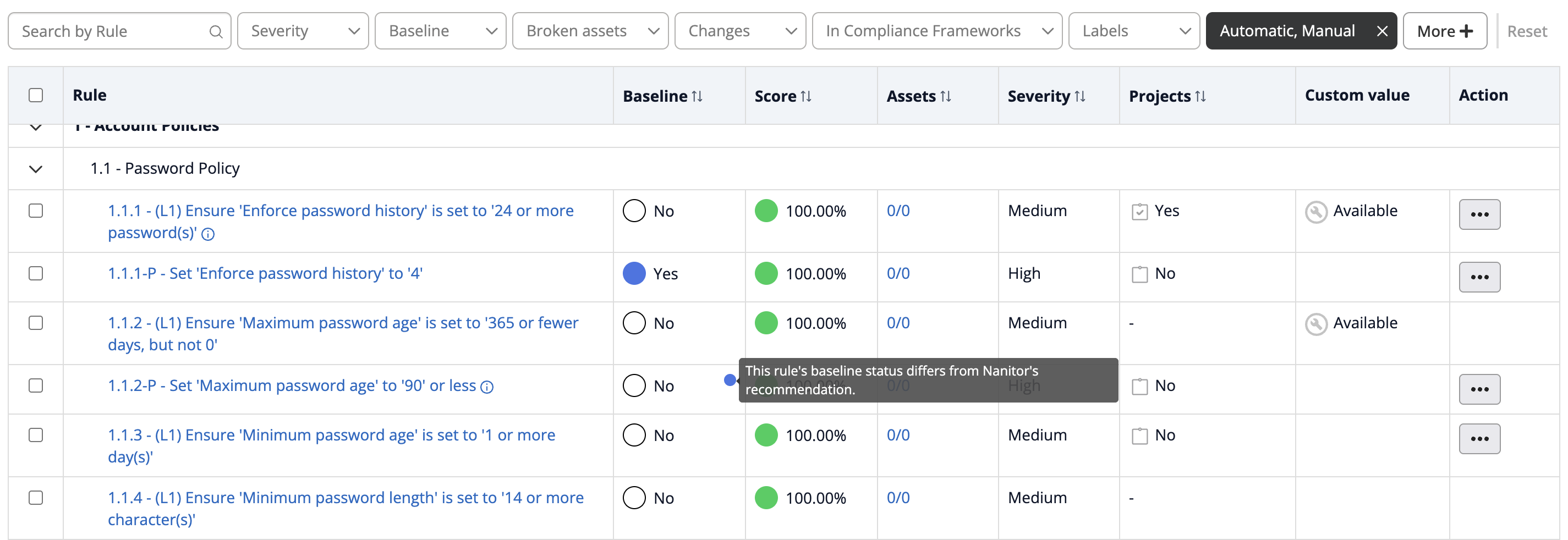Toggle the select-all checkbox in table header
Screen dimensions: 1568x540
coord(36,96)
